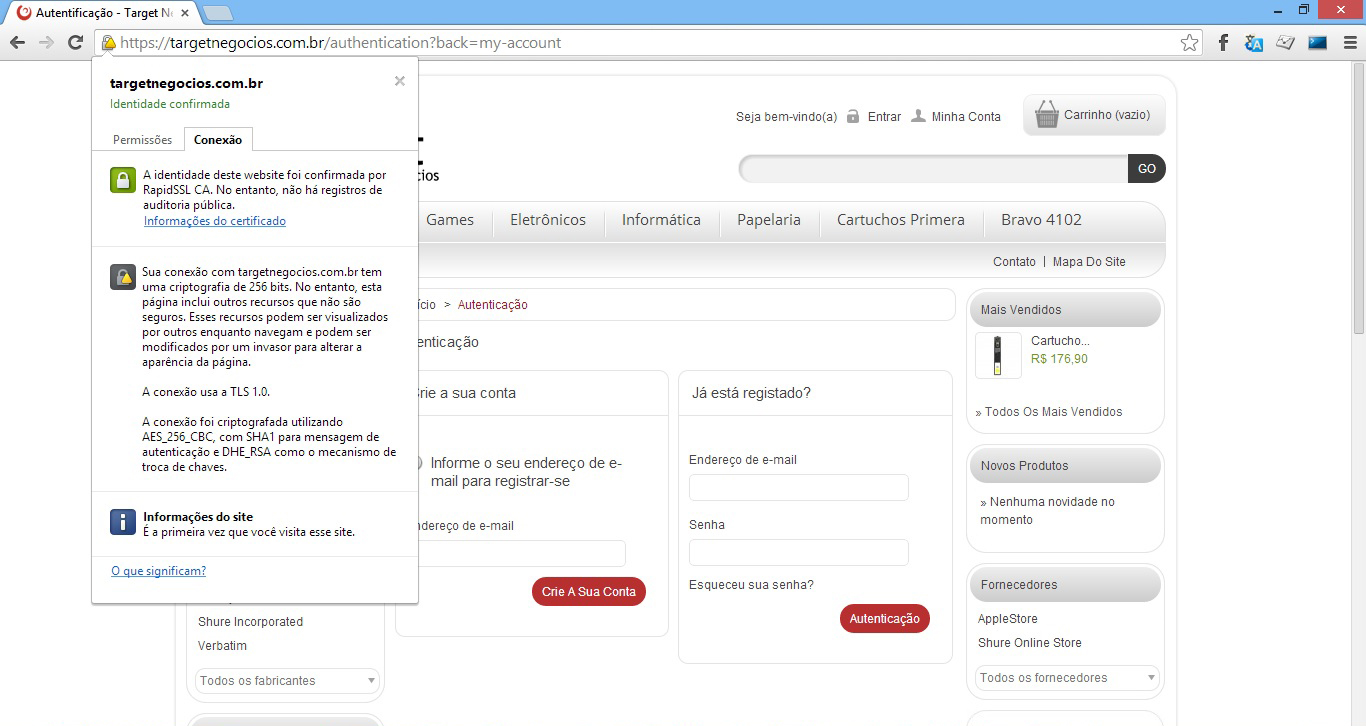The image size is (1366, 726).
Task: Click the site search input field
Action: point(933,169)
